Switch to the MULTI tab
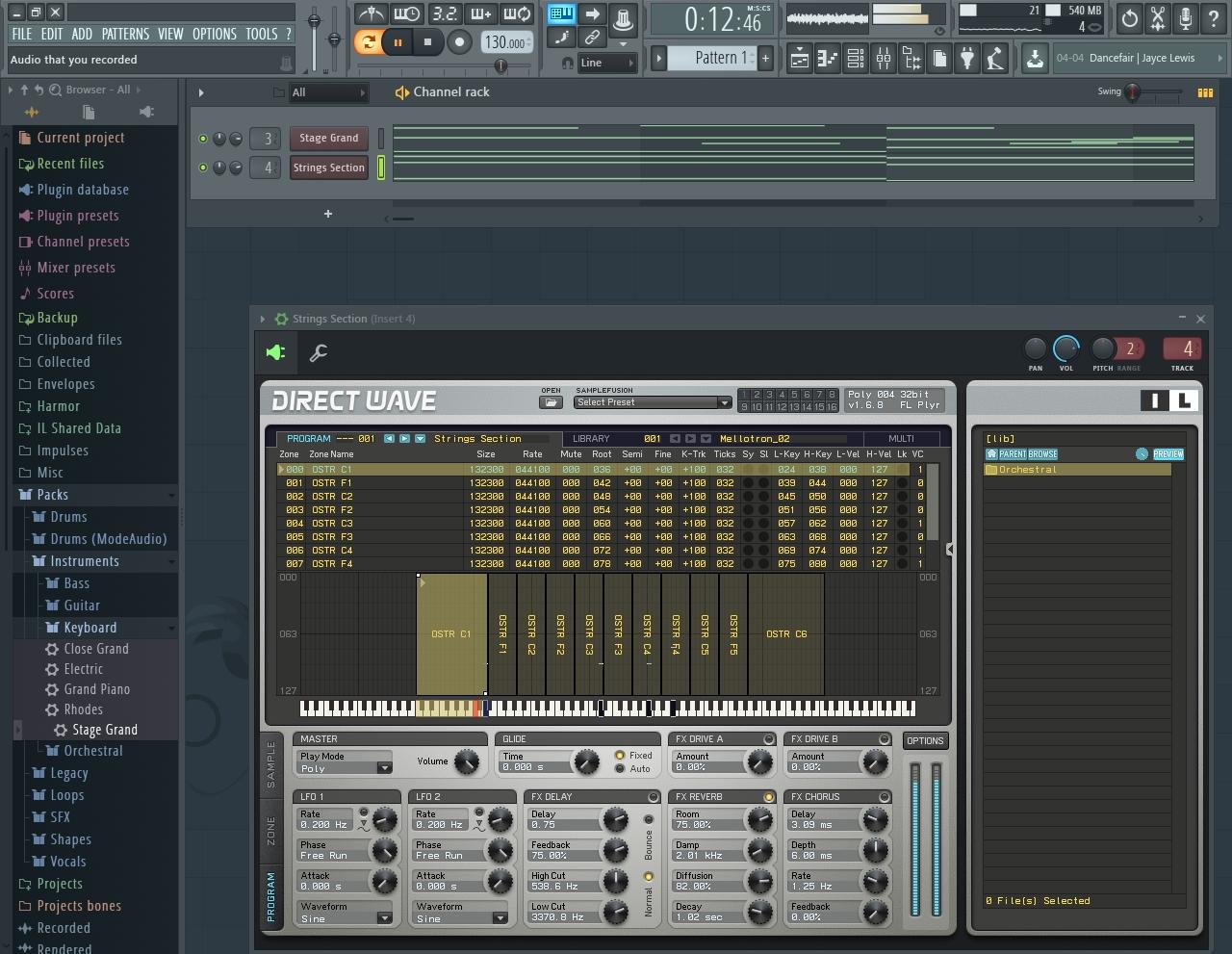This screenshot has width=1232, height=954. point(901,438)
